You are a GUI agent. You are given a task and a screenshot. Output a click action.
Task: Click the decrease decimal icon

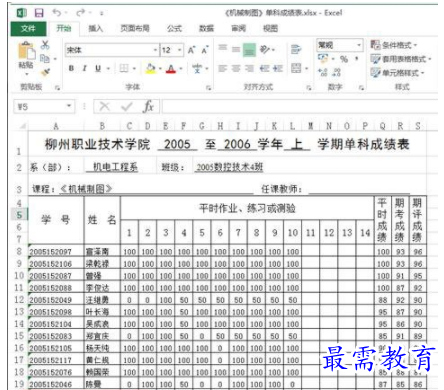pyautogui.click(x=337, y=72)
